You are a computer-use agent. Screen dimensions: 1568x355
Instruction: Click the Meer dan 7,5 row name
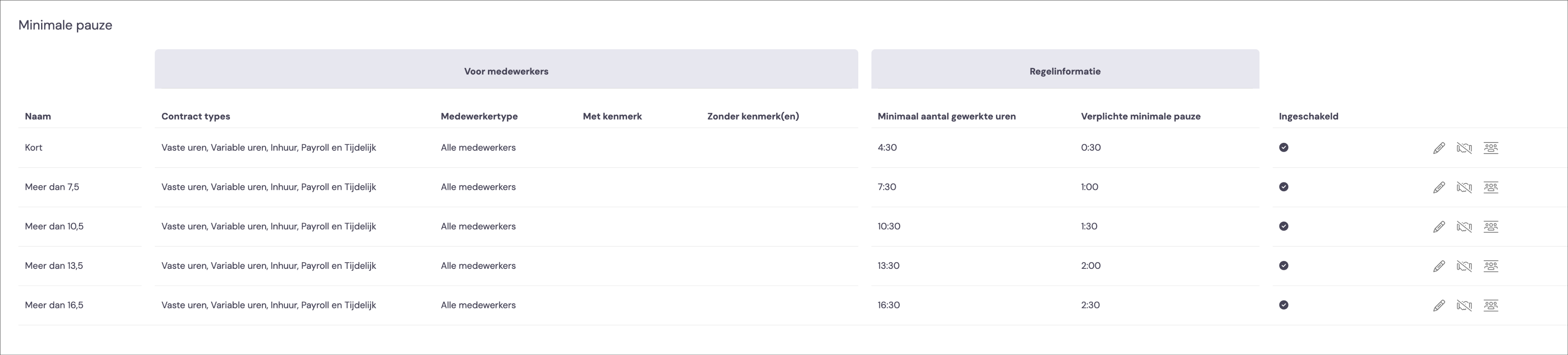52,186
